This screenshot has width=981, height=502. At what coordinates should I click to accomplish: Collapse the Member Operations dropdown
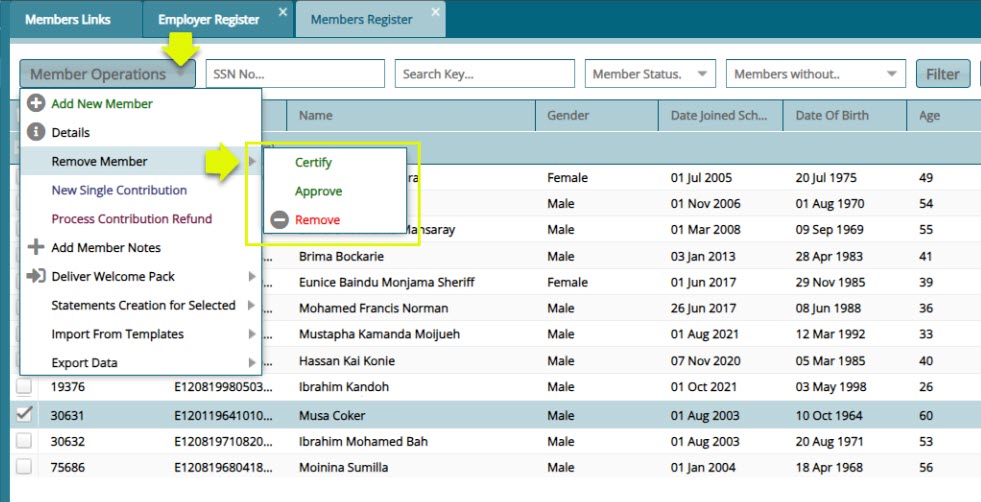pos(106,74)
